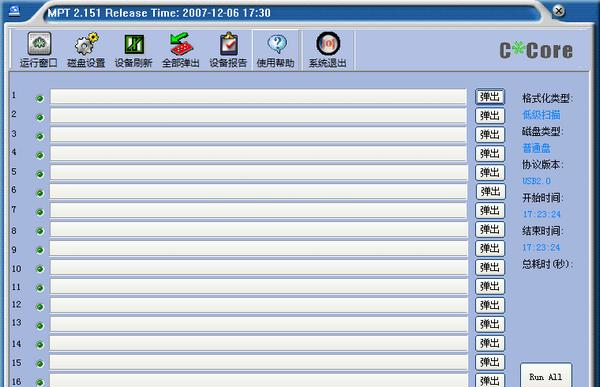Viewport: 600px width, 387px height.
Task: Click green status indicator for port 12
Action: coord(40,307)
